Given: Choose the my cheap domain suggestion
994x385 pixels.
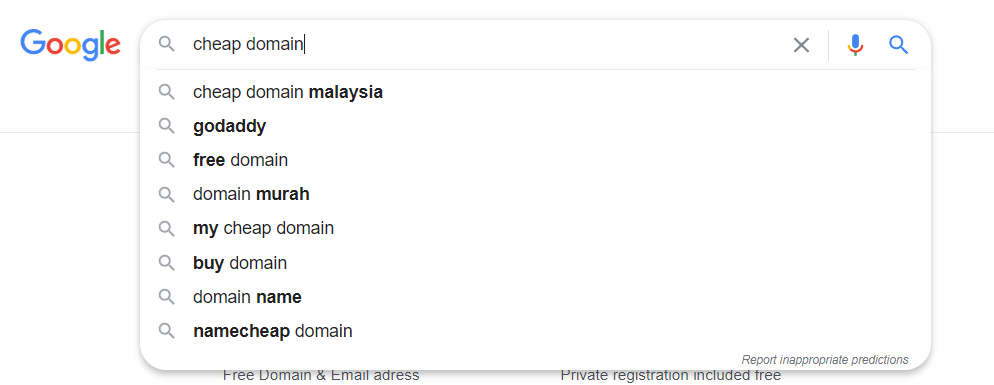Looking at the screenshot, I should tap(535, 228).
